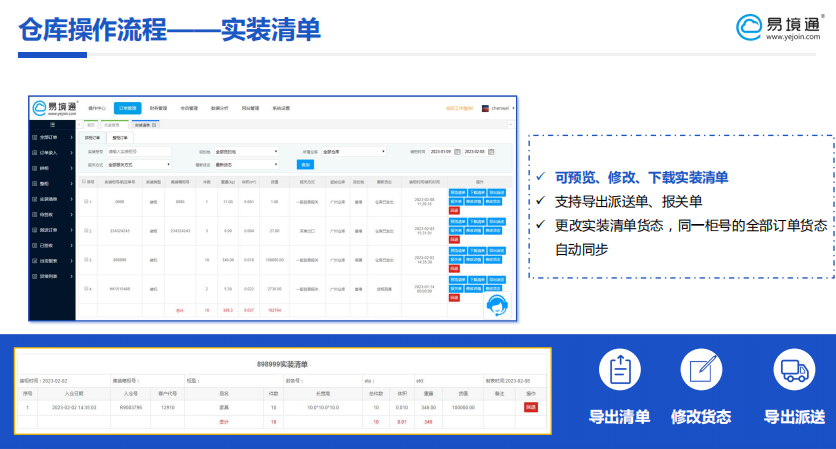
Task: Click the blue 查询 search button
Action: pyautogui.click(x=305, y=164)
